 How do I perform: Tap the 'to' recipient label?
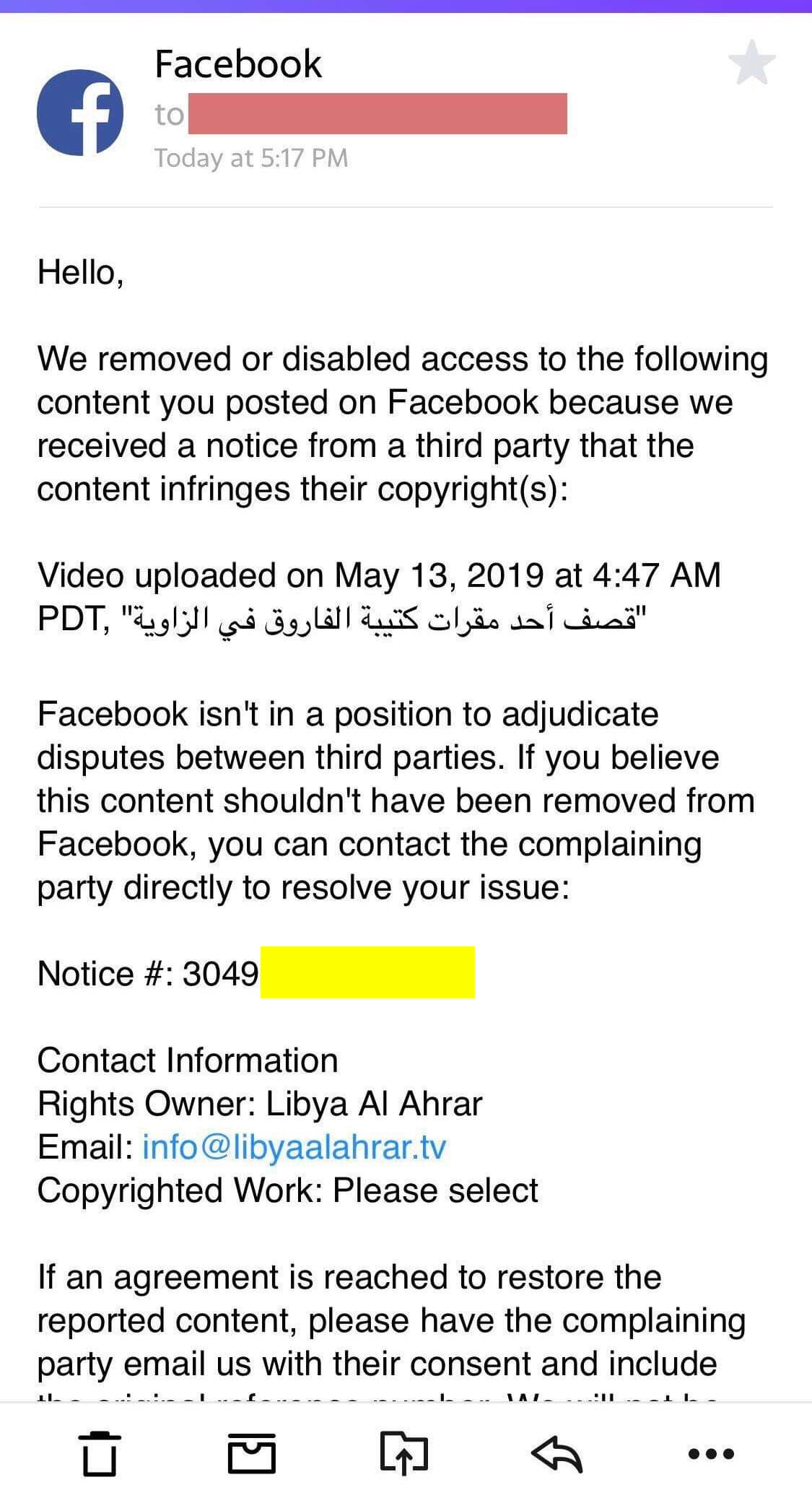(169, 114)
